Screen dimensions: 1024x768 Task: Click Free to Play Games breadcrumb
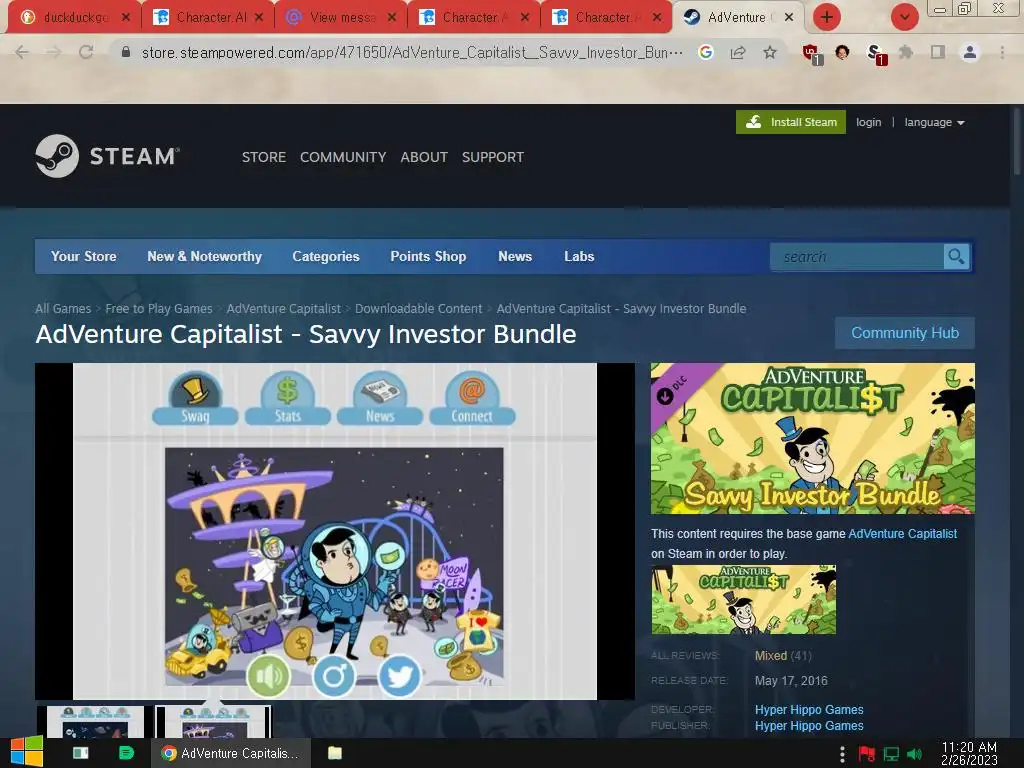(159, 309)
